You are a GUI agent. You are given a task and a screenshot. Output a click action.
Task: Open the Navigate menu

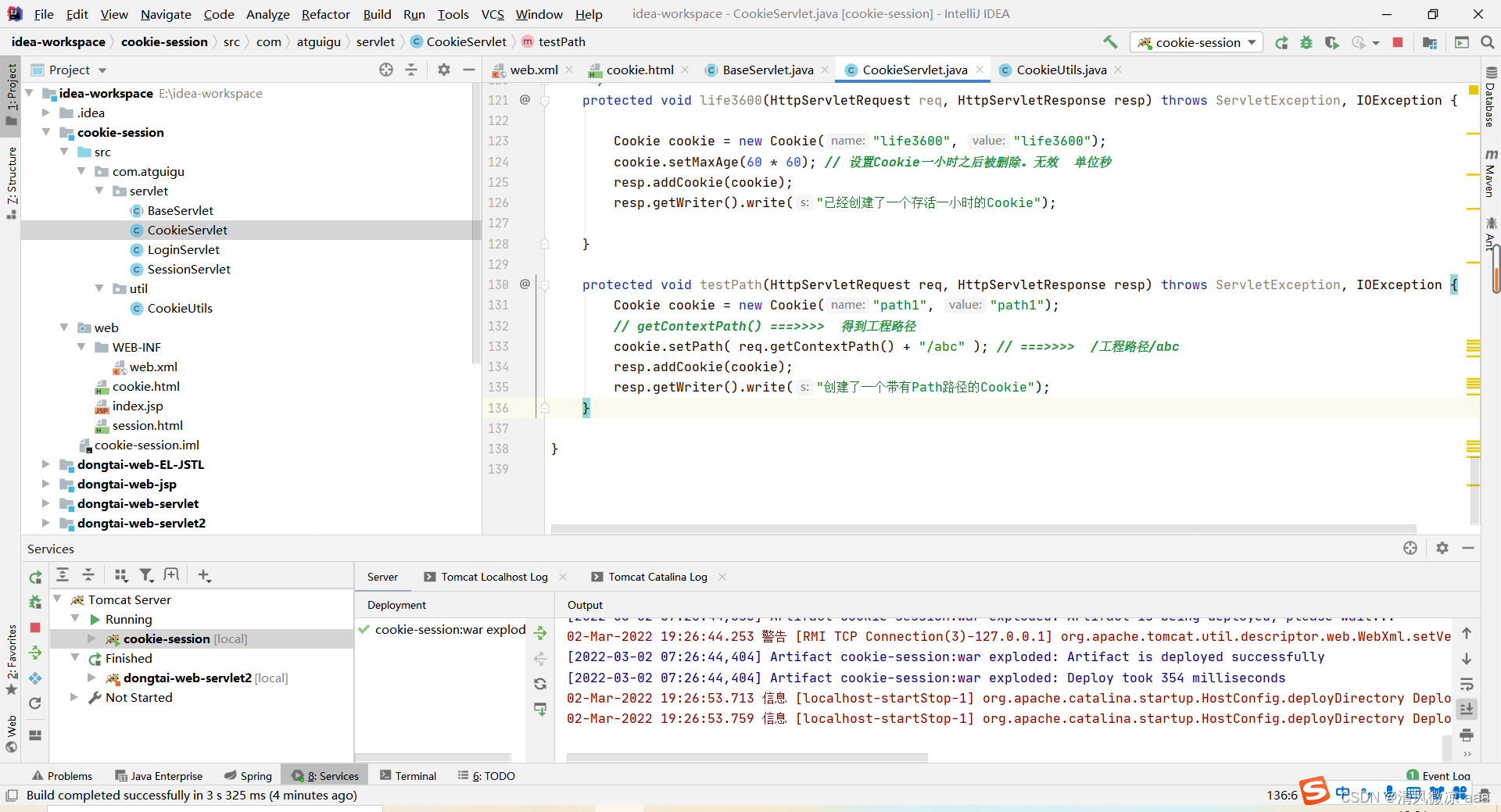166,14
